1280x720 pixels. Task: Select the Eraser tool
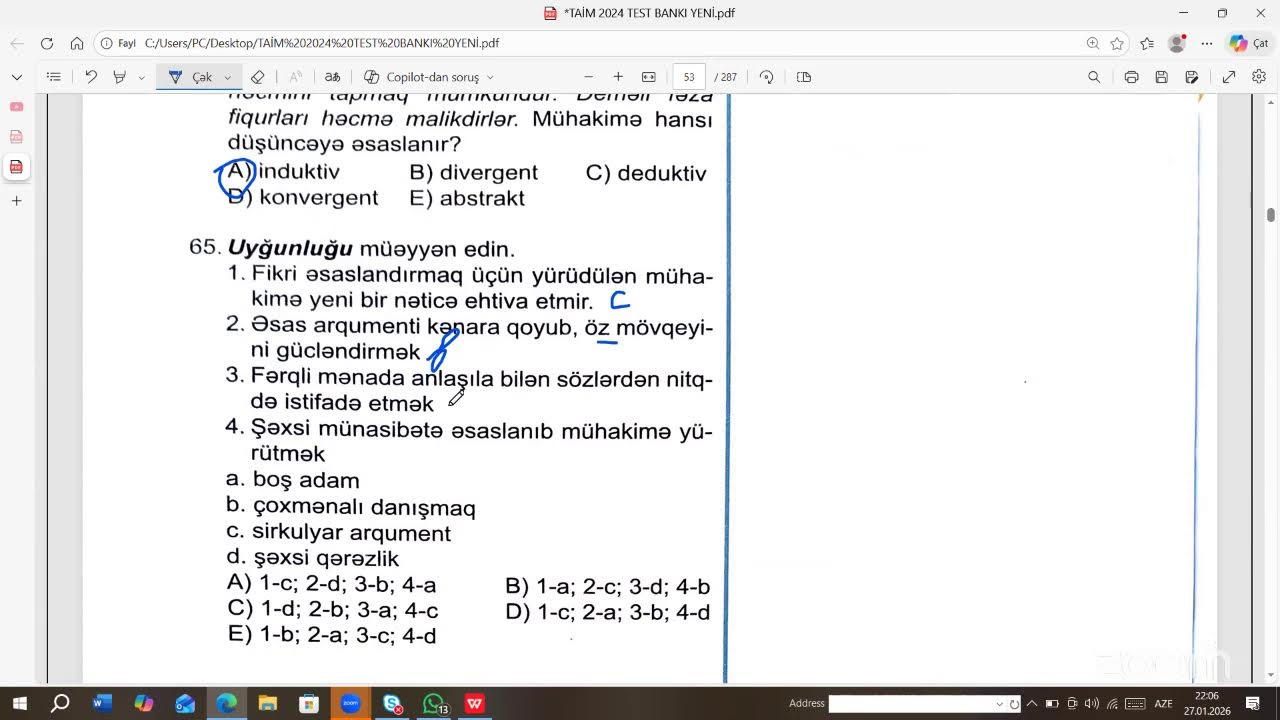pos(257,77)
